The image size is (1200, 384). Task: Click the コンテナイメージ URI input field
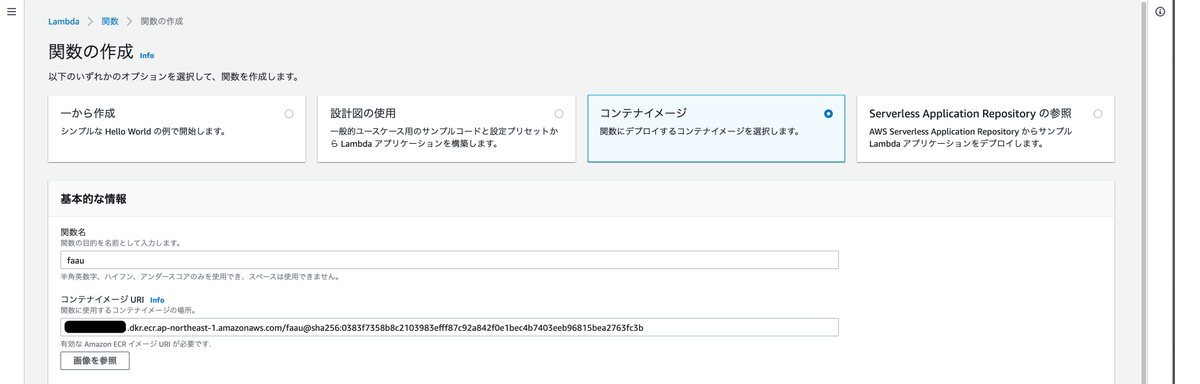tap(449, 327)
